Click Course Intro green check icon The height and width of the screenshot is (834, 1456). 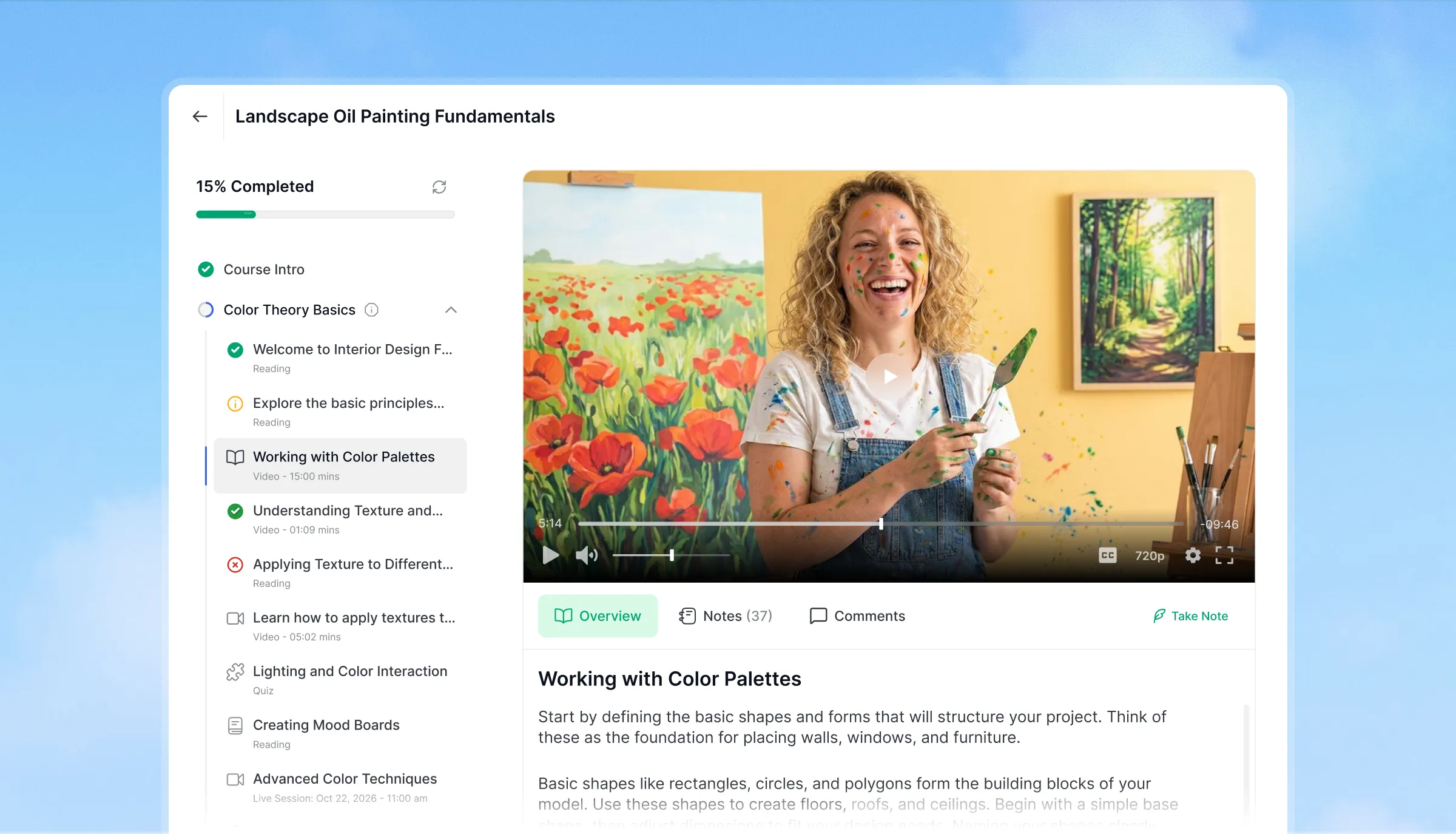click(x=206, y=269)
